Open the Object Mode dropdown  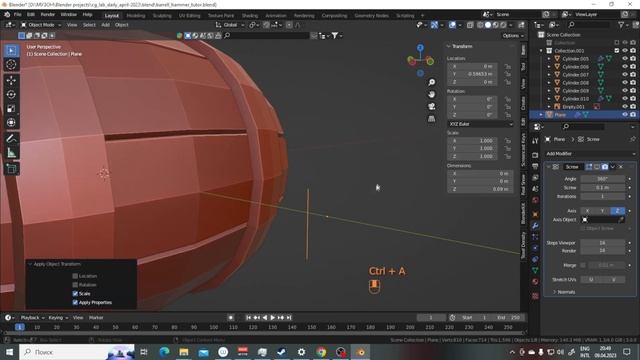click(x=41, y=25)
